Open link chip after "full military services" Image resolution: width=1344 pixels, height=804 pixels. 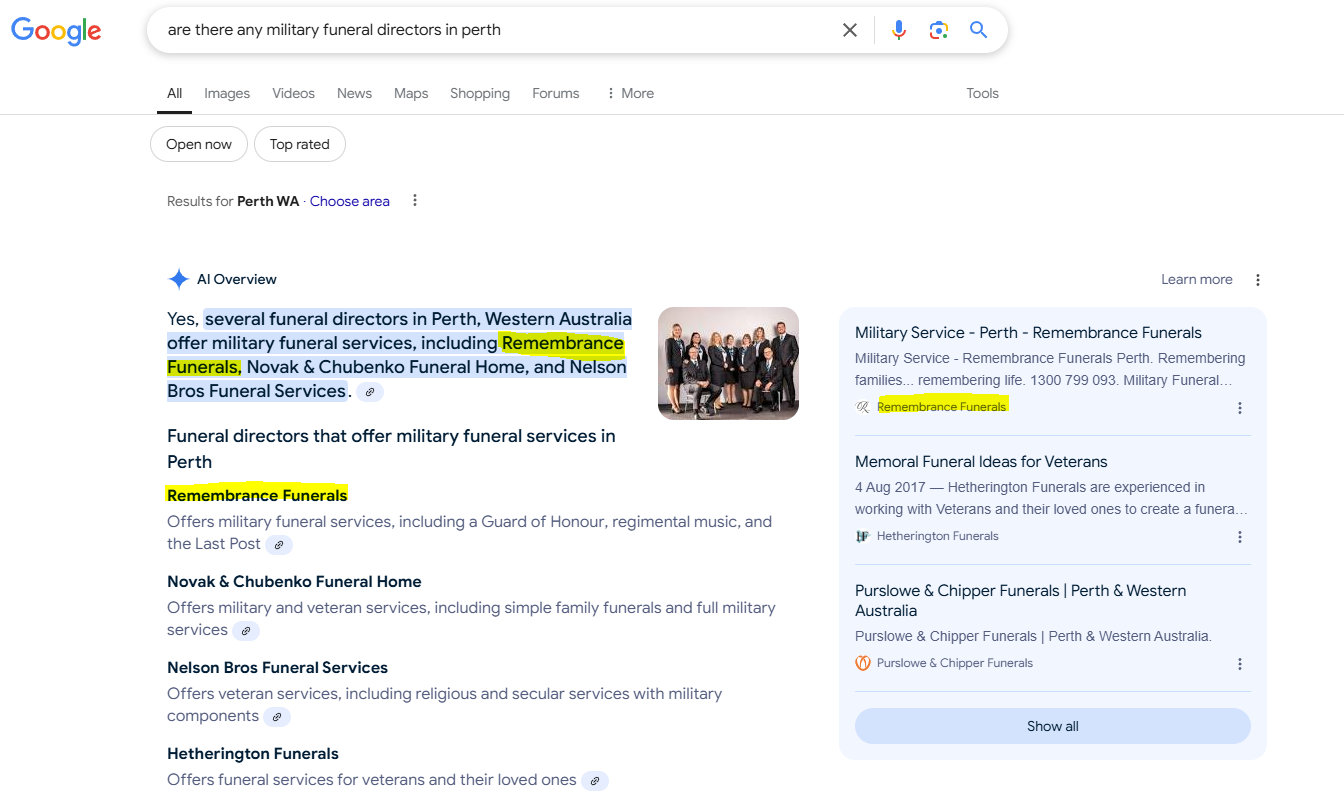point(246,631)
